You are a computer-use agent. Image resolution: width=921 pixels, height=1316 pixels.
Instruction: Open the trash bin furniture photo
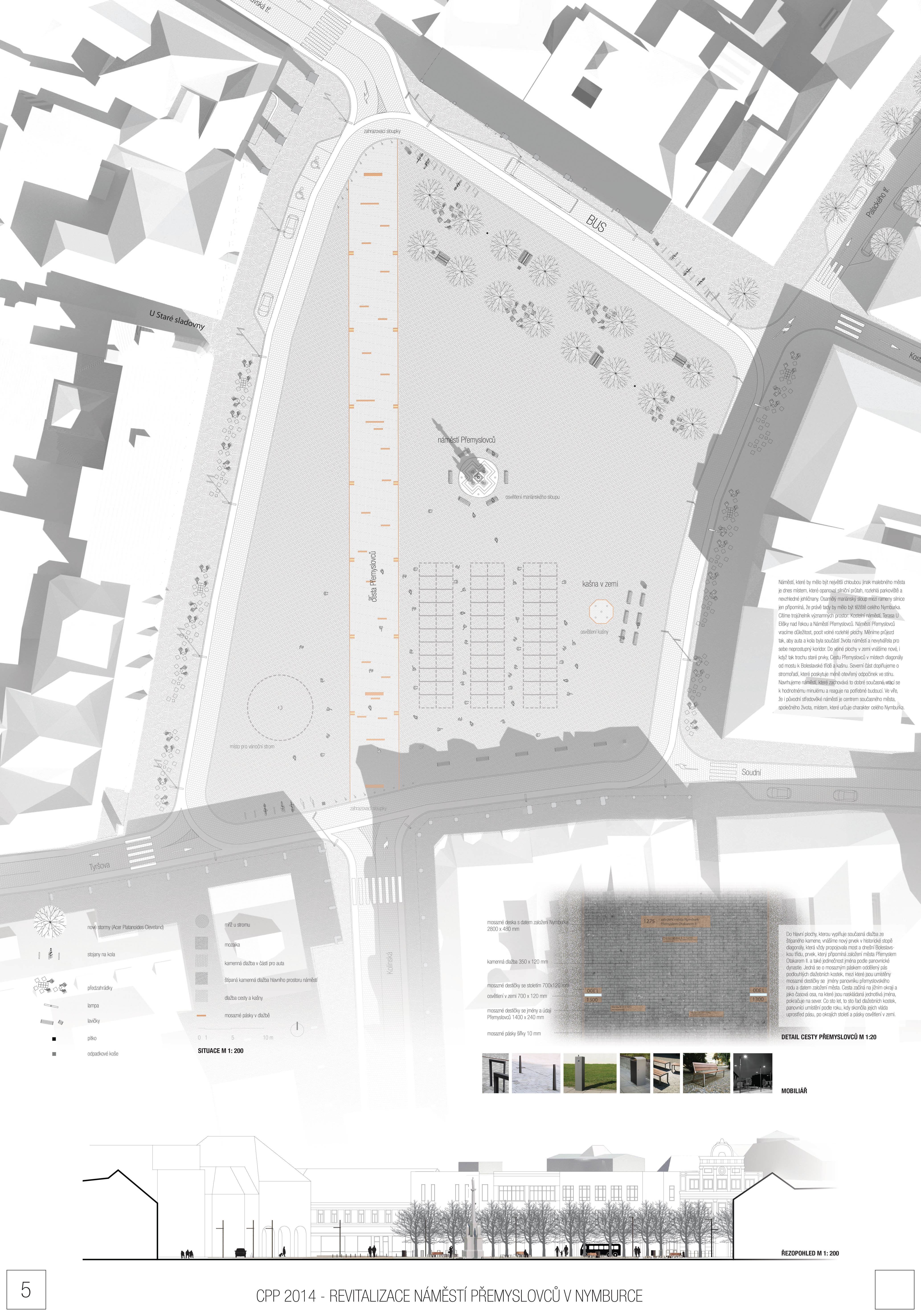coord(635,1073)
